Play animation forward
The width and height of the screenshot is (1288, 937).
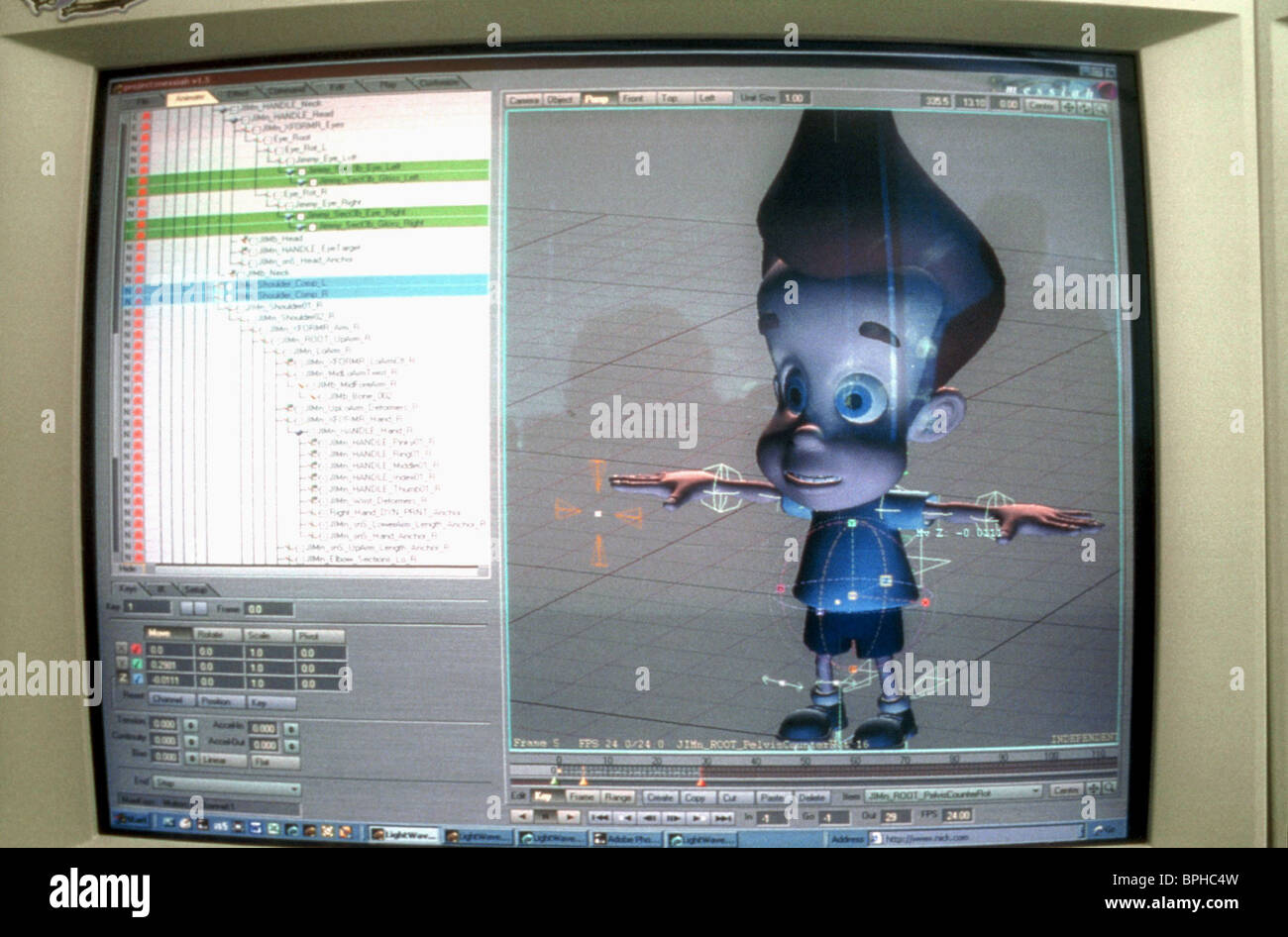(569, 816)
